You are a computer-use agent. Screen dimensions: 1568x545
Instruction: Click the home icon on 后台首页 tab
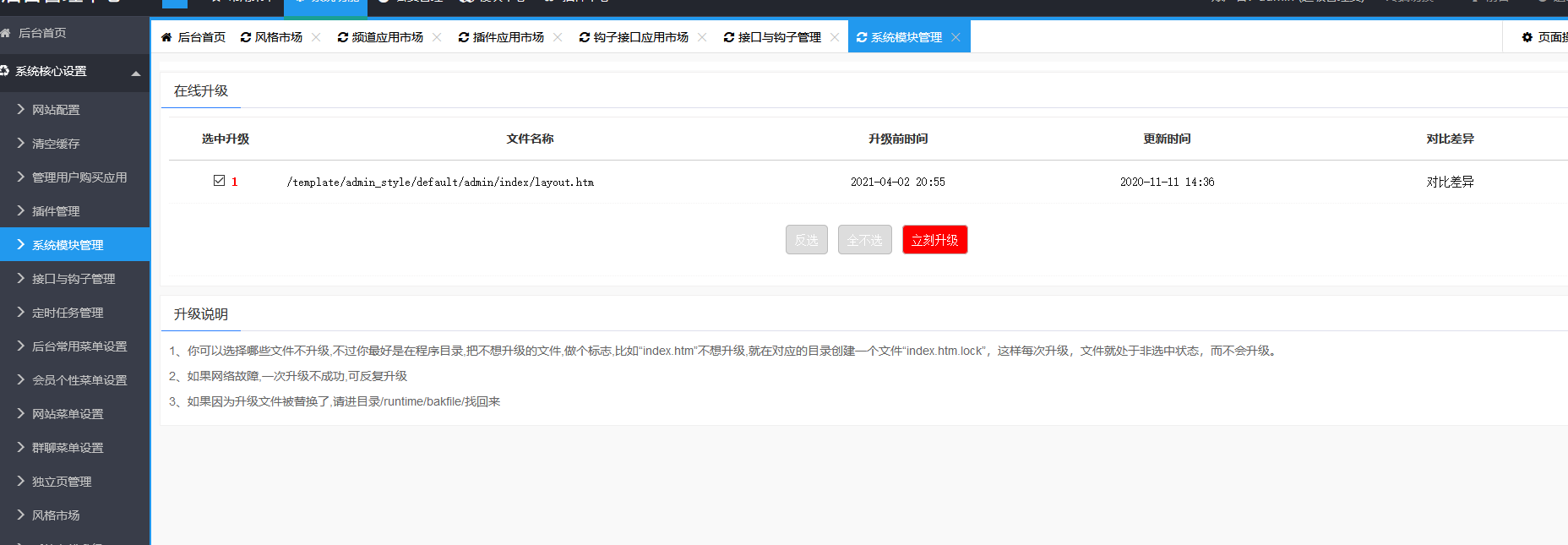pyautogui.click(x=166, y=37)
